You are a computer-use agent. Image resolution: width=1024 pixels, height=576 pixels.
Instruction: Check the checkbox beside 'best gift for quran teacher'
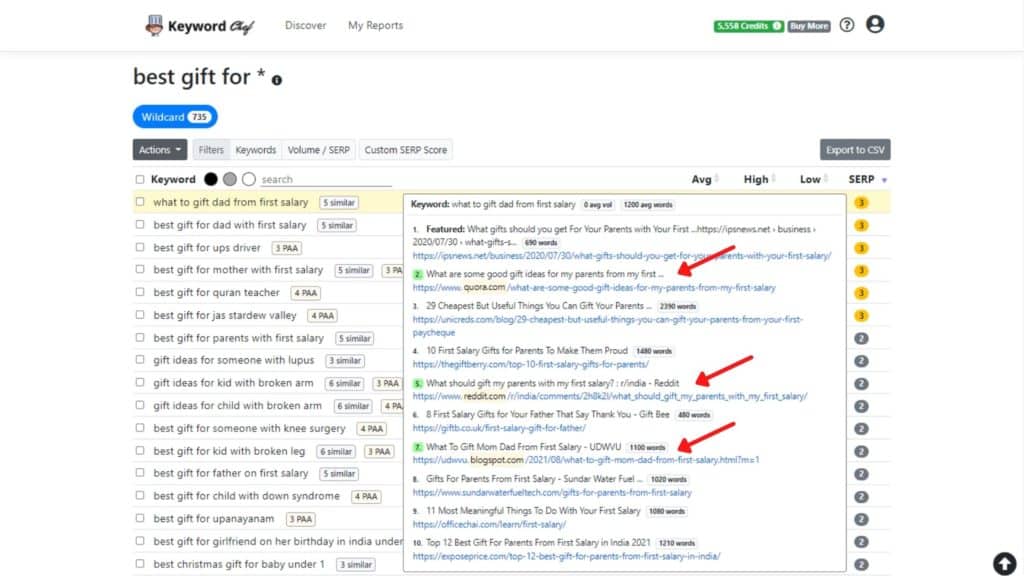pos(140,292)
